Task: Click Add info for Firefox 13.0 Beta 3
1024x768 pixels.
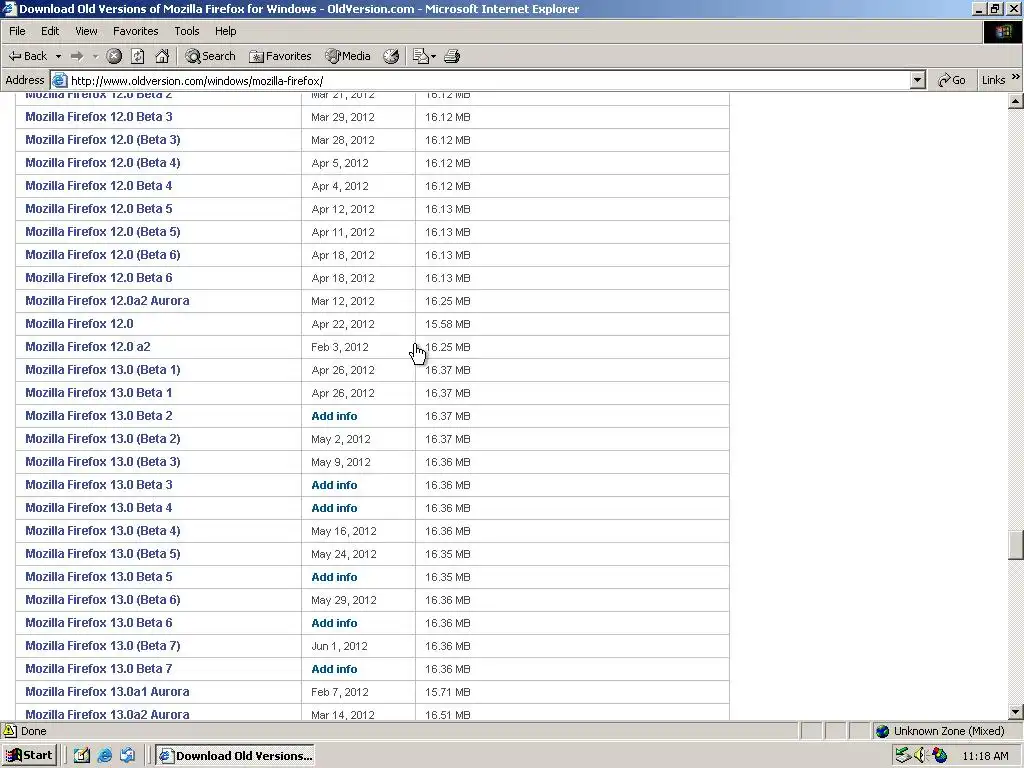Action: tap(334, 485)
